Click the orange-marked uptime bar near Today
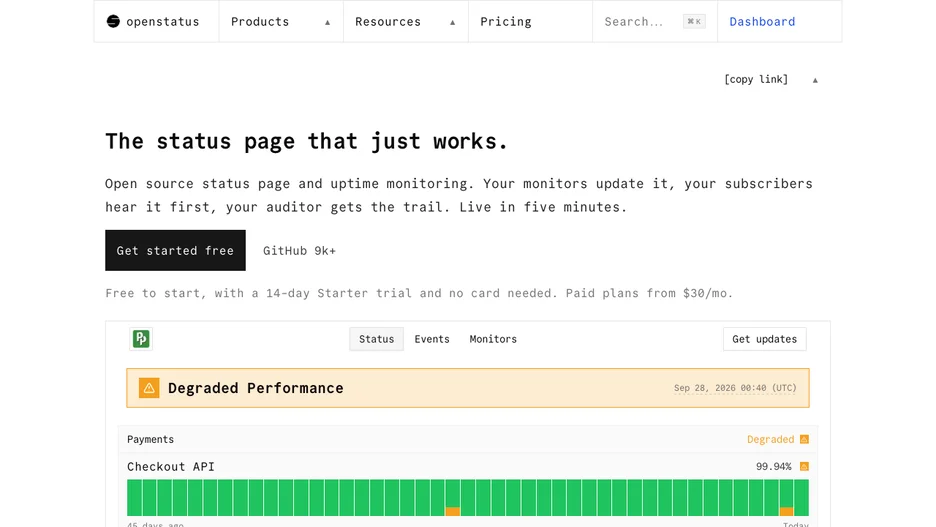 pos(786,498)
